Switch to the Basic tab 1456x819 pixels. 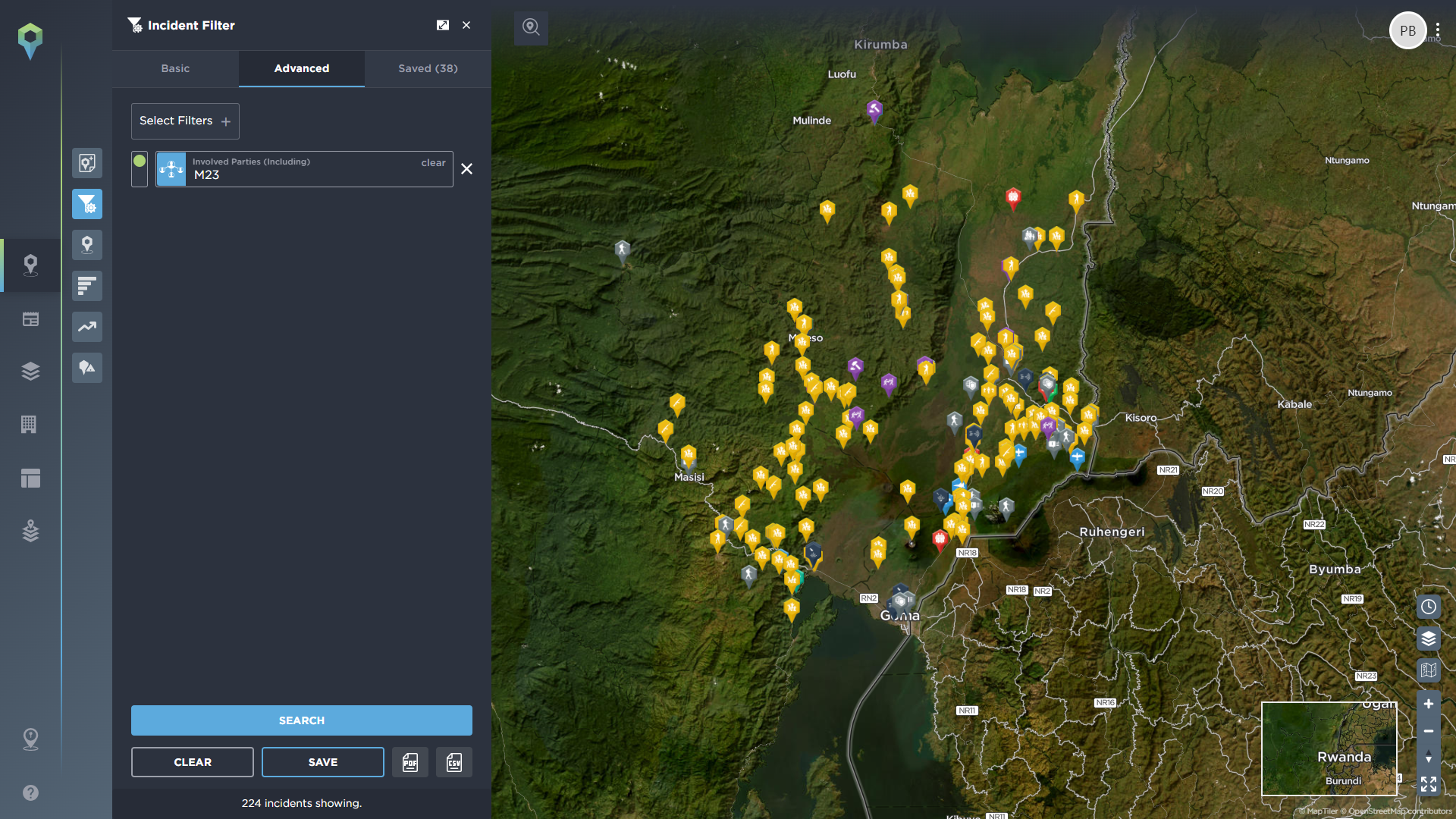(175, 68)
